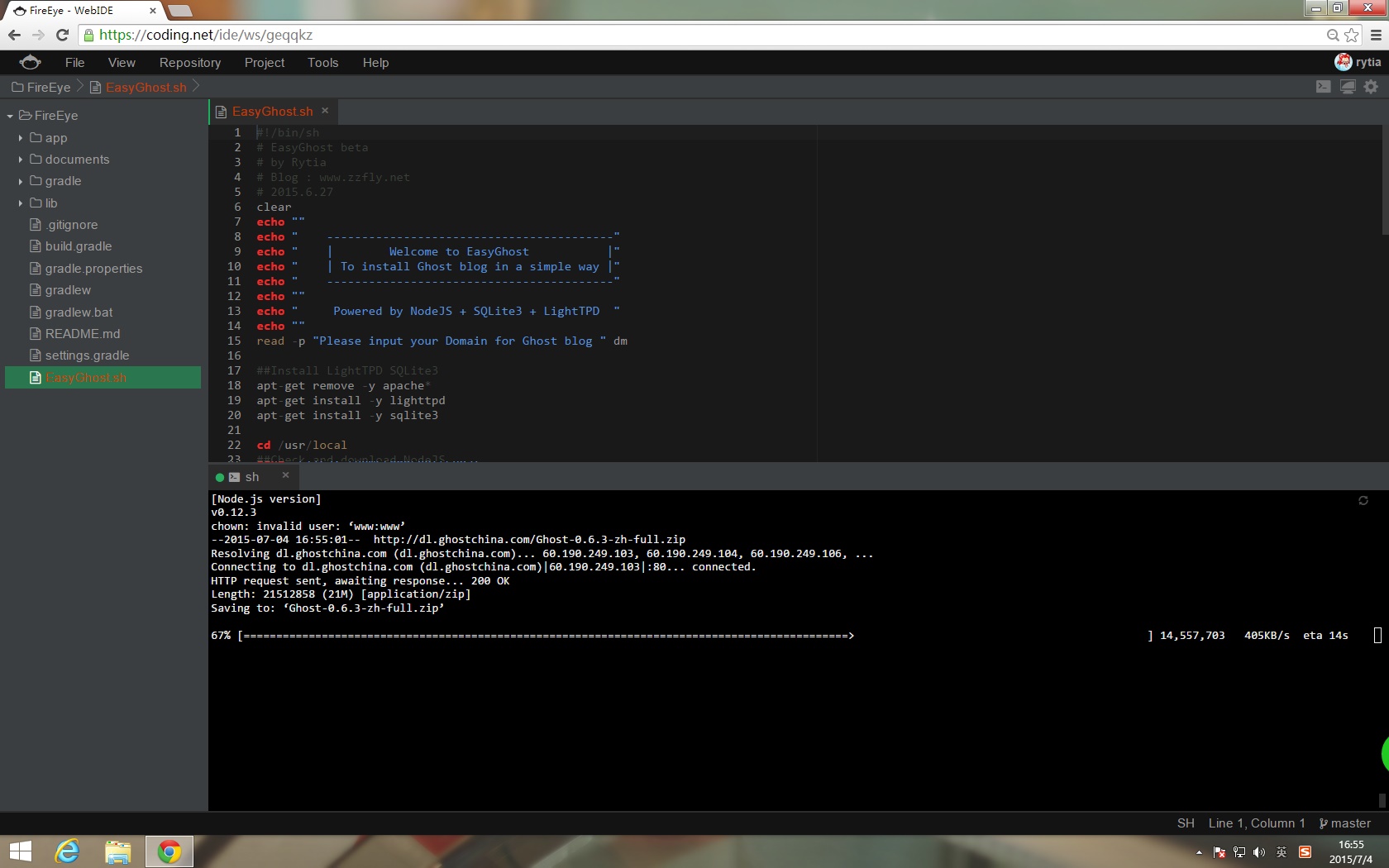1389x868 pixels.
Task: Click the browser back arrow
Action: pyautogui.click(x=14, y=35)
